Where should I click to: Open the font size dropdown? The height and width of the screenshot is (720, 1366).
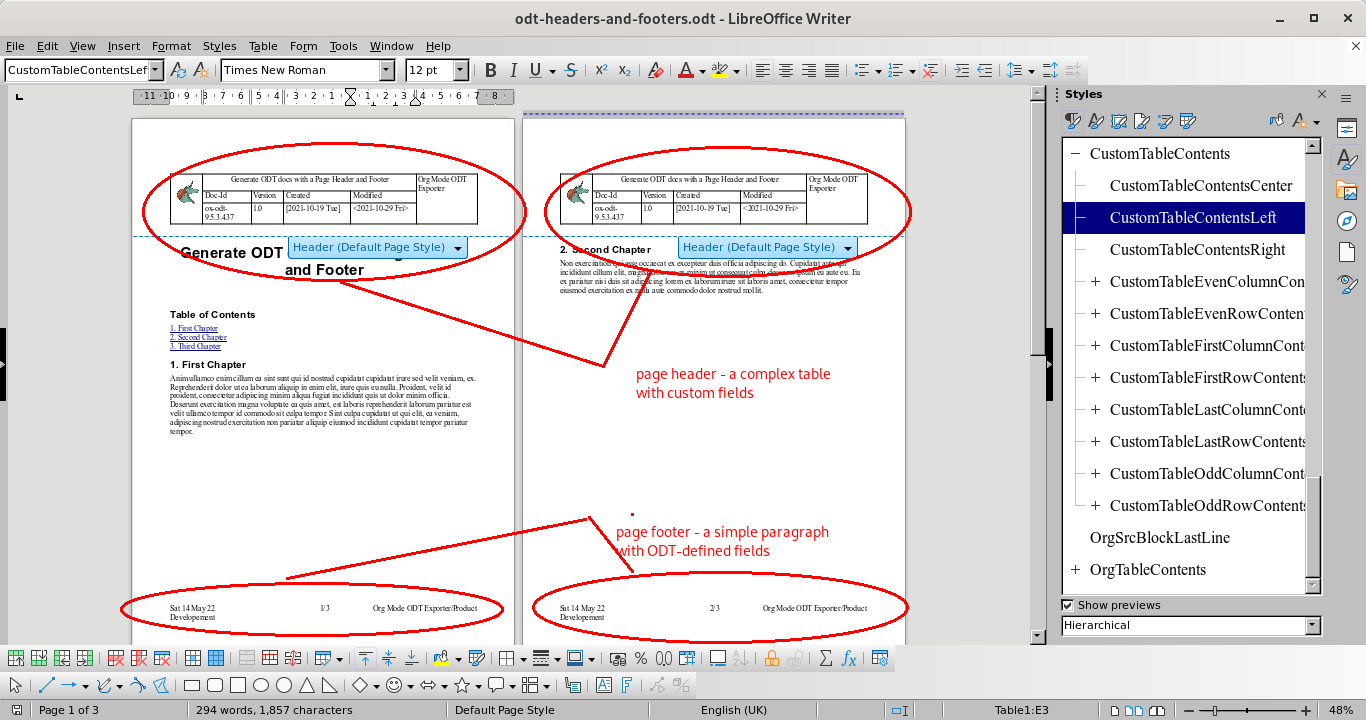[x=461, y=70]
